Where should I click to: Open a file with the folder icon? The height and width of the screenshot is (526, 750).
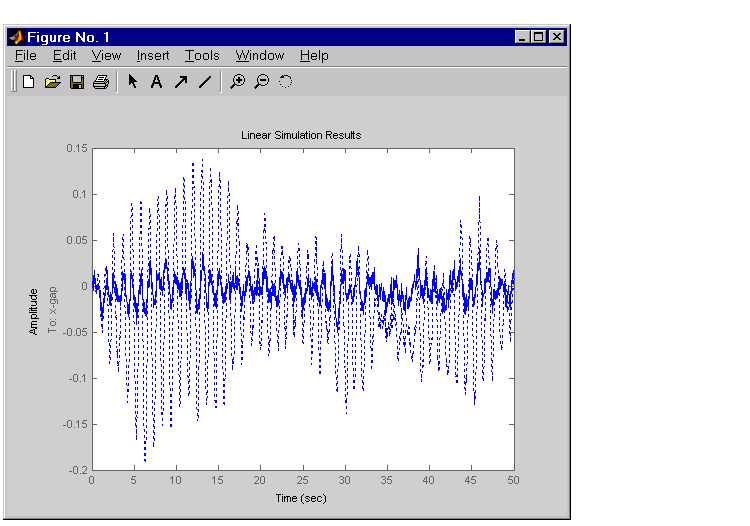coord(53,82)
